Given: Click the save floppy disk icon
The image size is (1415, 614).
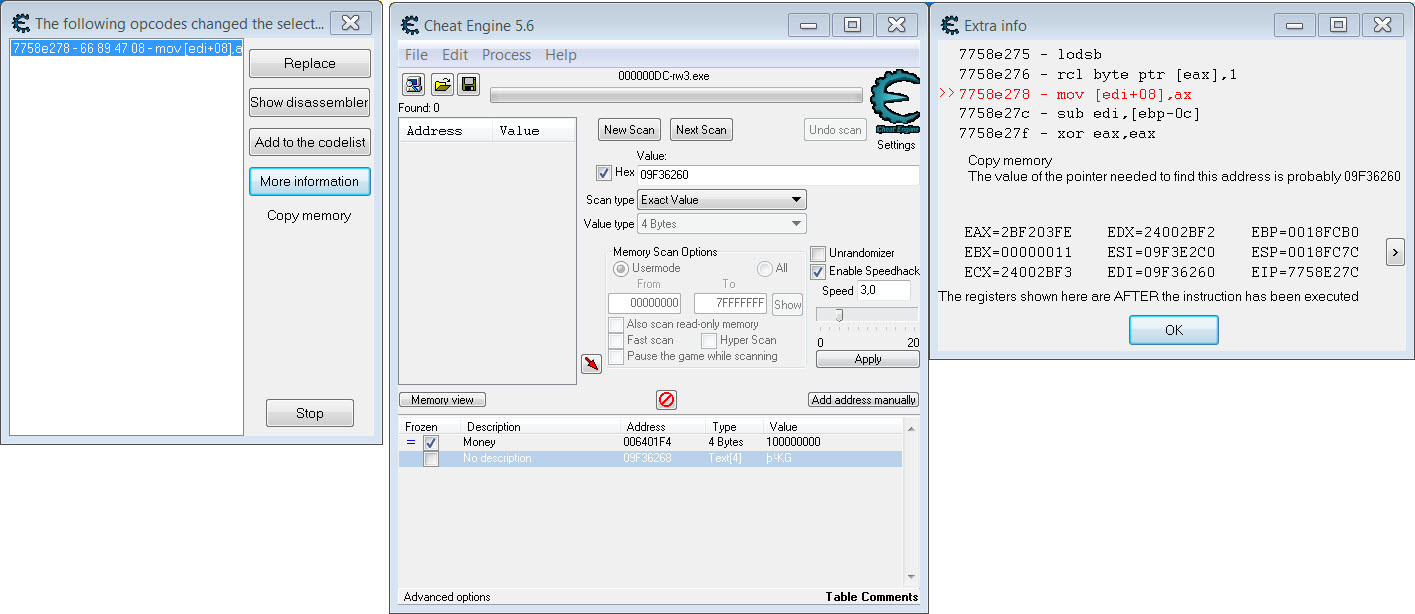Looking at the screenshot, I should (468, 85).
